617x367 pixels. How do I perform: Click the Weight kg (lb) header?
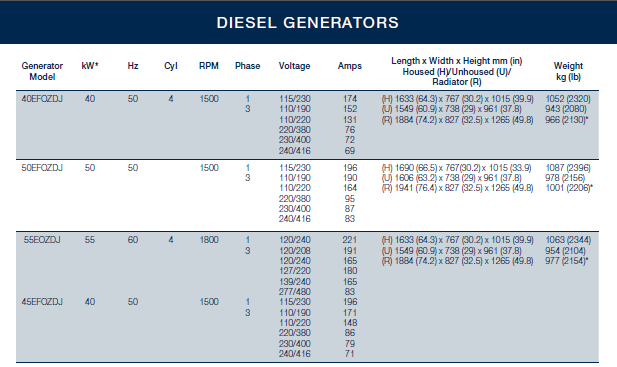[568, 71]
